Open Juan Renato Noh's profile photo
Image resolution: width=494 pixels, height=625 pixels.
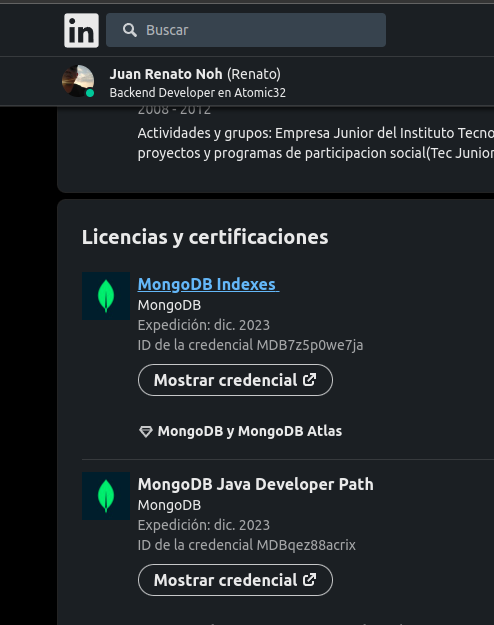tap(78, 81)
